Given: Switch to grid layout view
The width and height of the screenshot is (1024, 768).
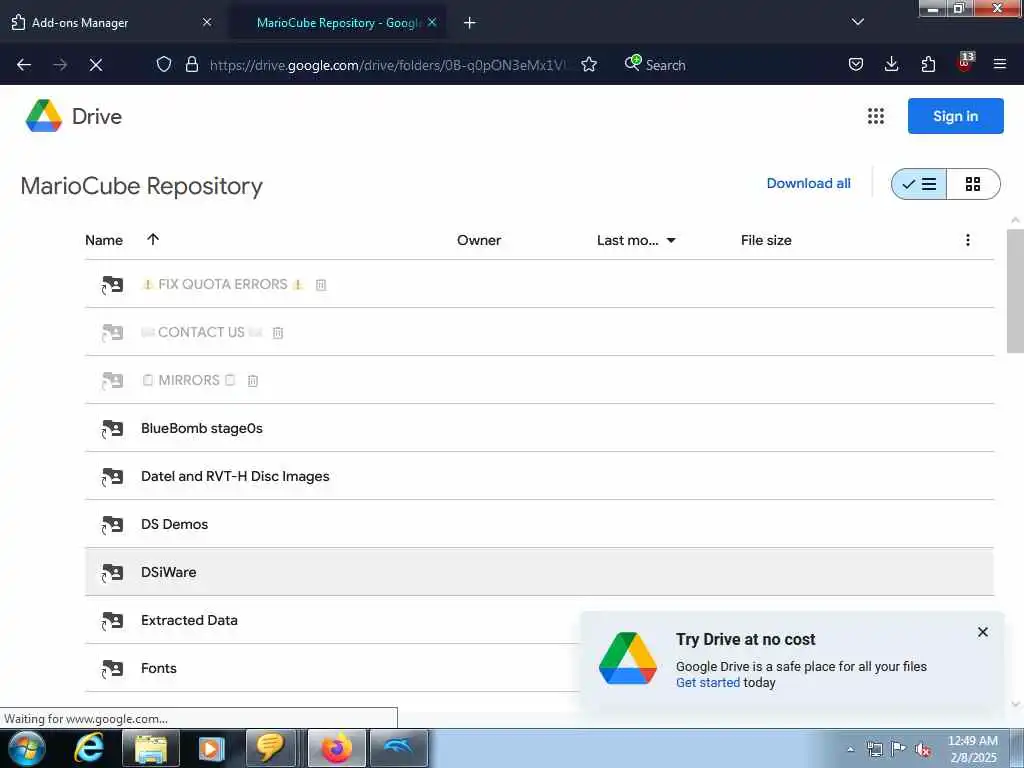Looking at the screenshot, I should pos(973,184).
